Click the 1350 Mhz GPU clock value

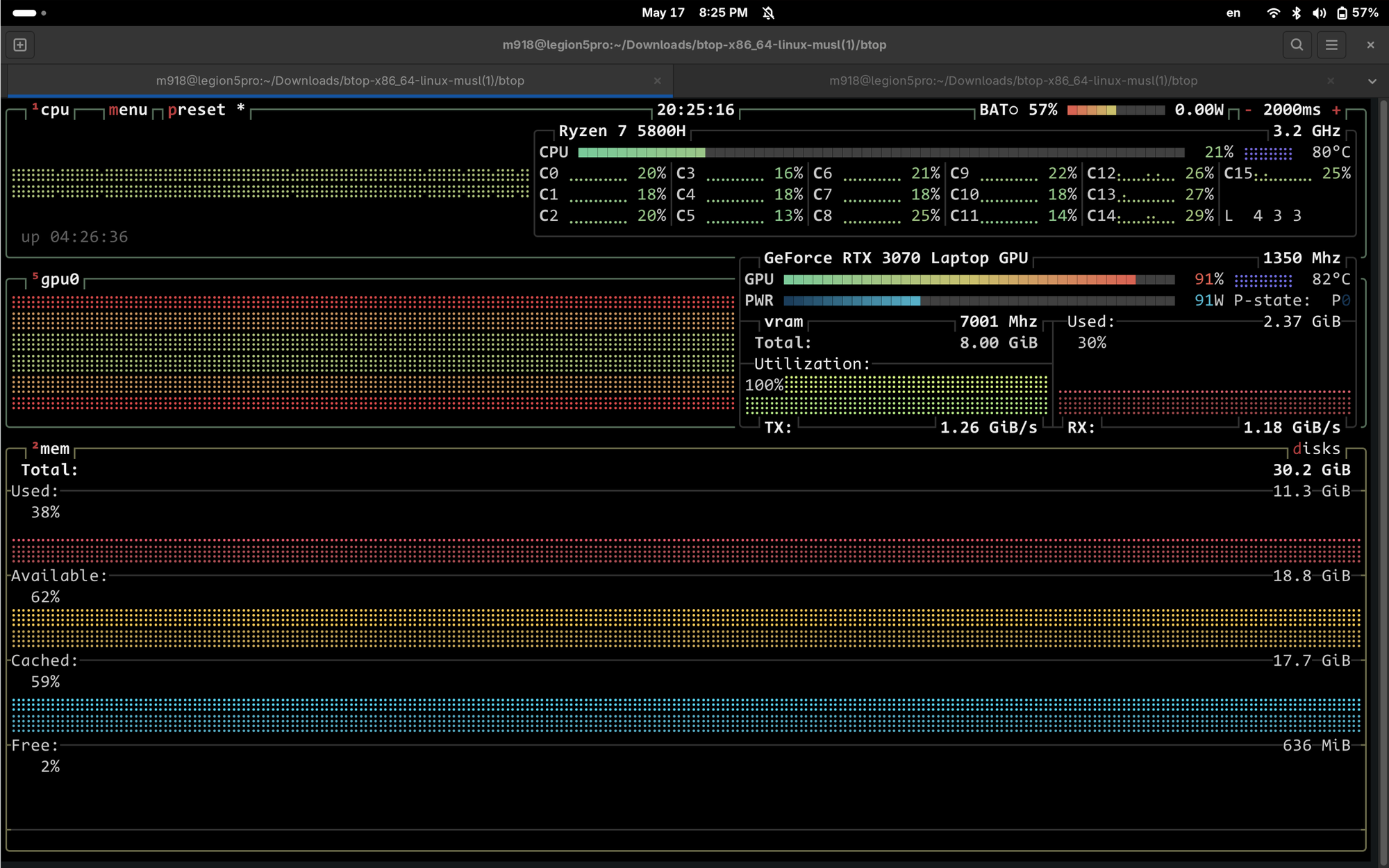click(1301, 258)
